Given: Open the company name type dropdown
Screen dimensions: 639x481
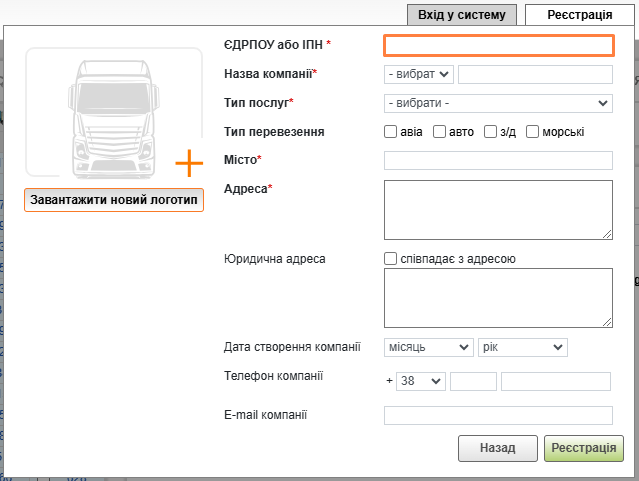Looking at the screenshot, I should point(418,74).
